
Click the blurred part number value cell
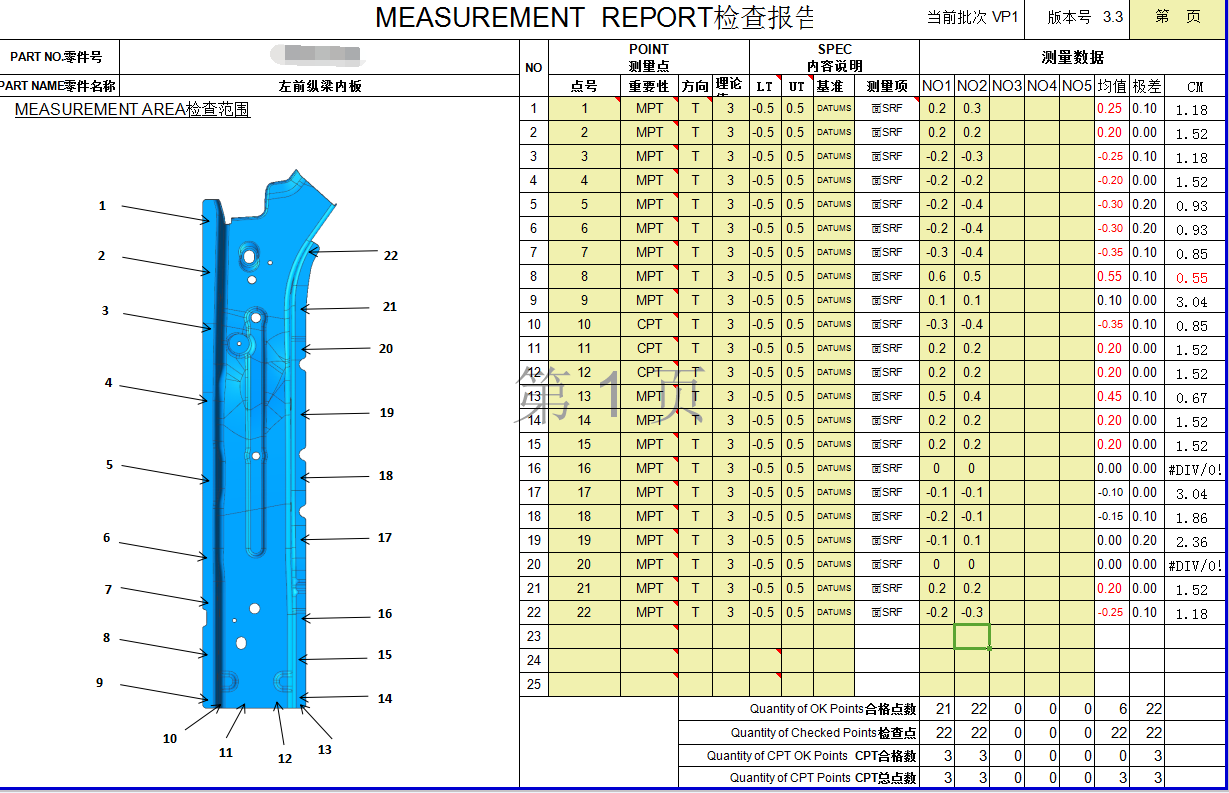point(320,56)
